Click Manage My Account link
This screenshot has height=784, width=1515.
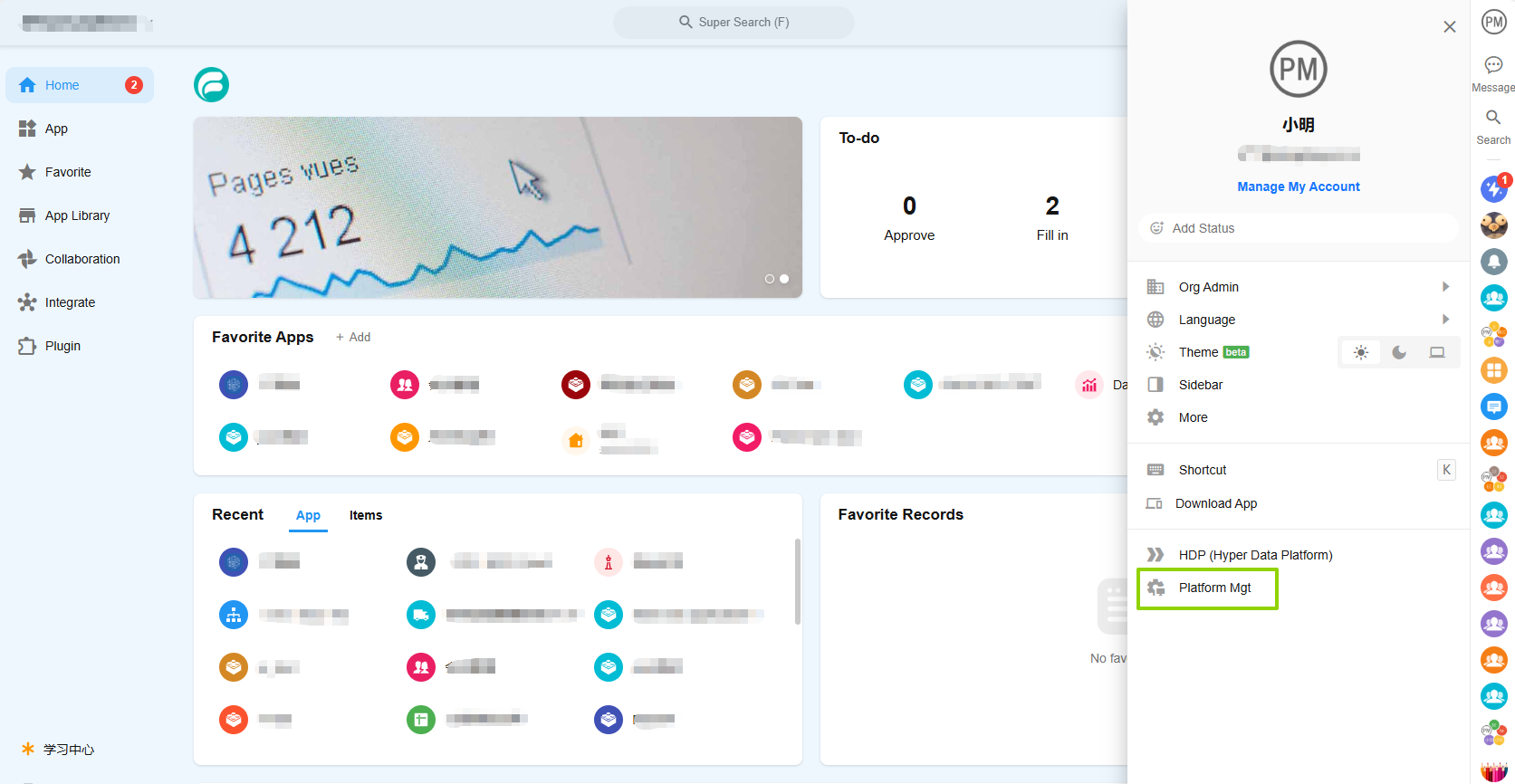(x=1298, y=186)
